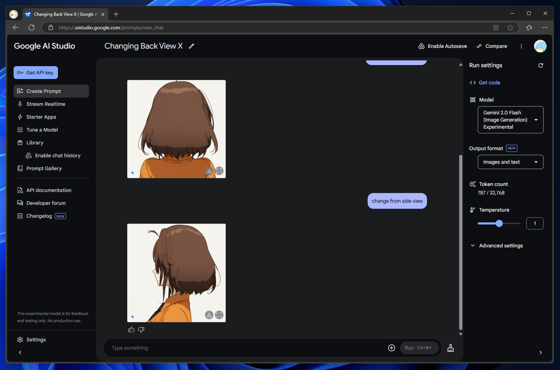Click the Token count label
560x370 pixels.
pos(493,184)
